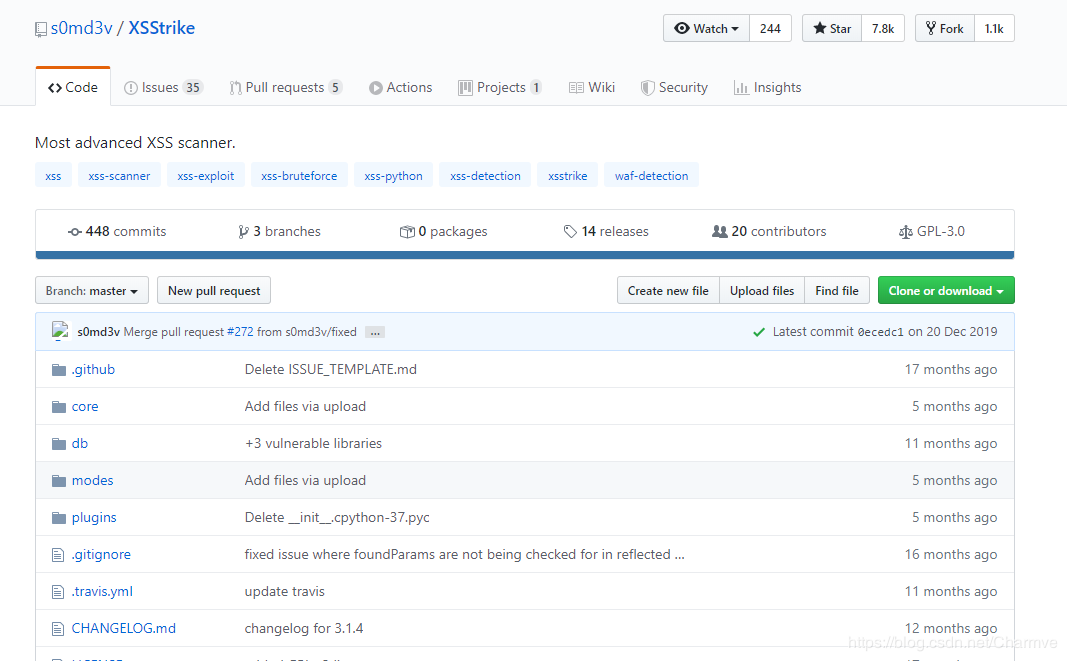Click the releases tag icon
Screen dimensions: 1067x661
coord(570,231)
